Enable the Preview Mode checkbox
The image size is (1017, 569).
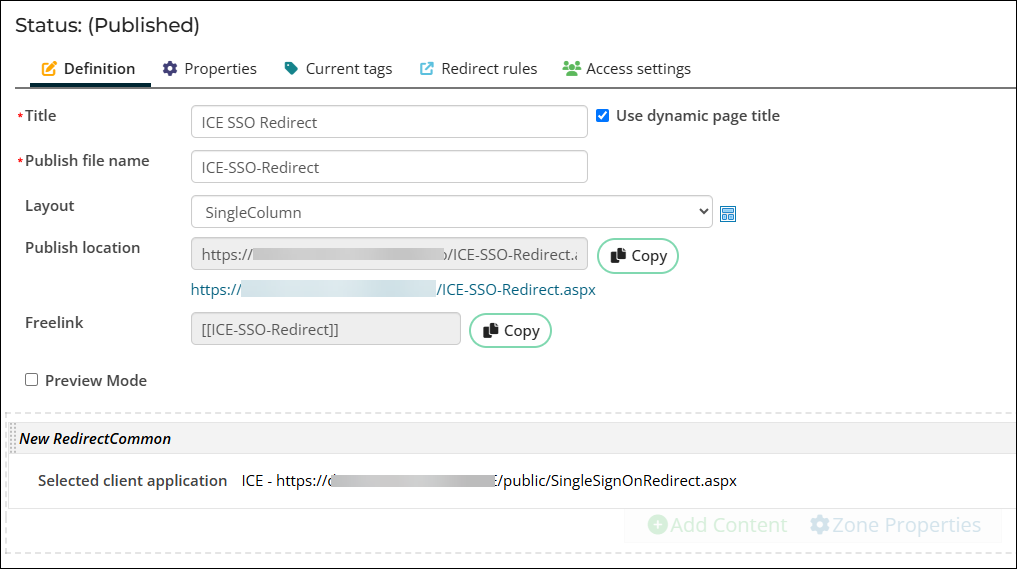pyautogui.click(x=32, y=380)
